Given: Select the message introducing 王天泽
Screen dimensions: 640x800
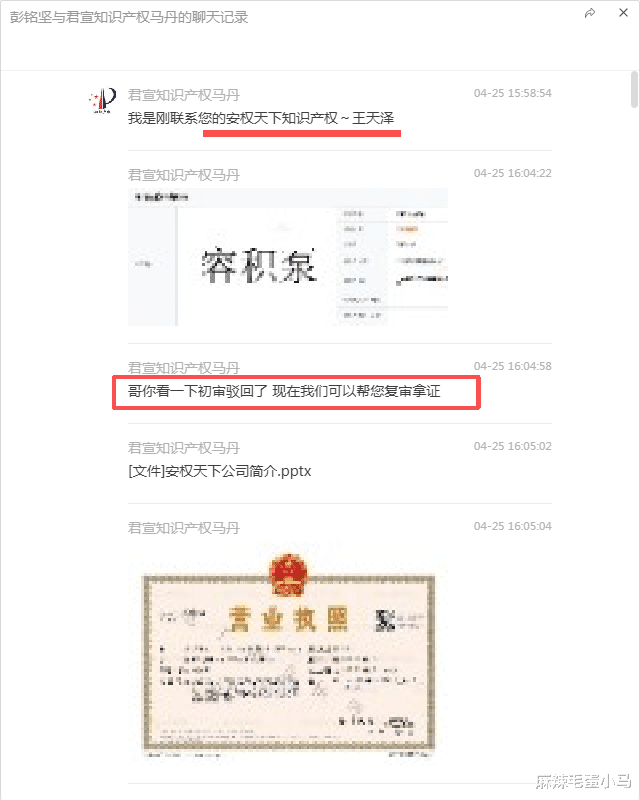Looking at the screenshot, I should [261, 118].
